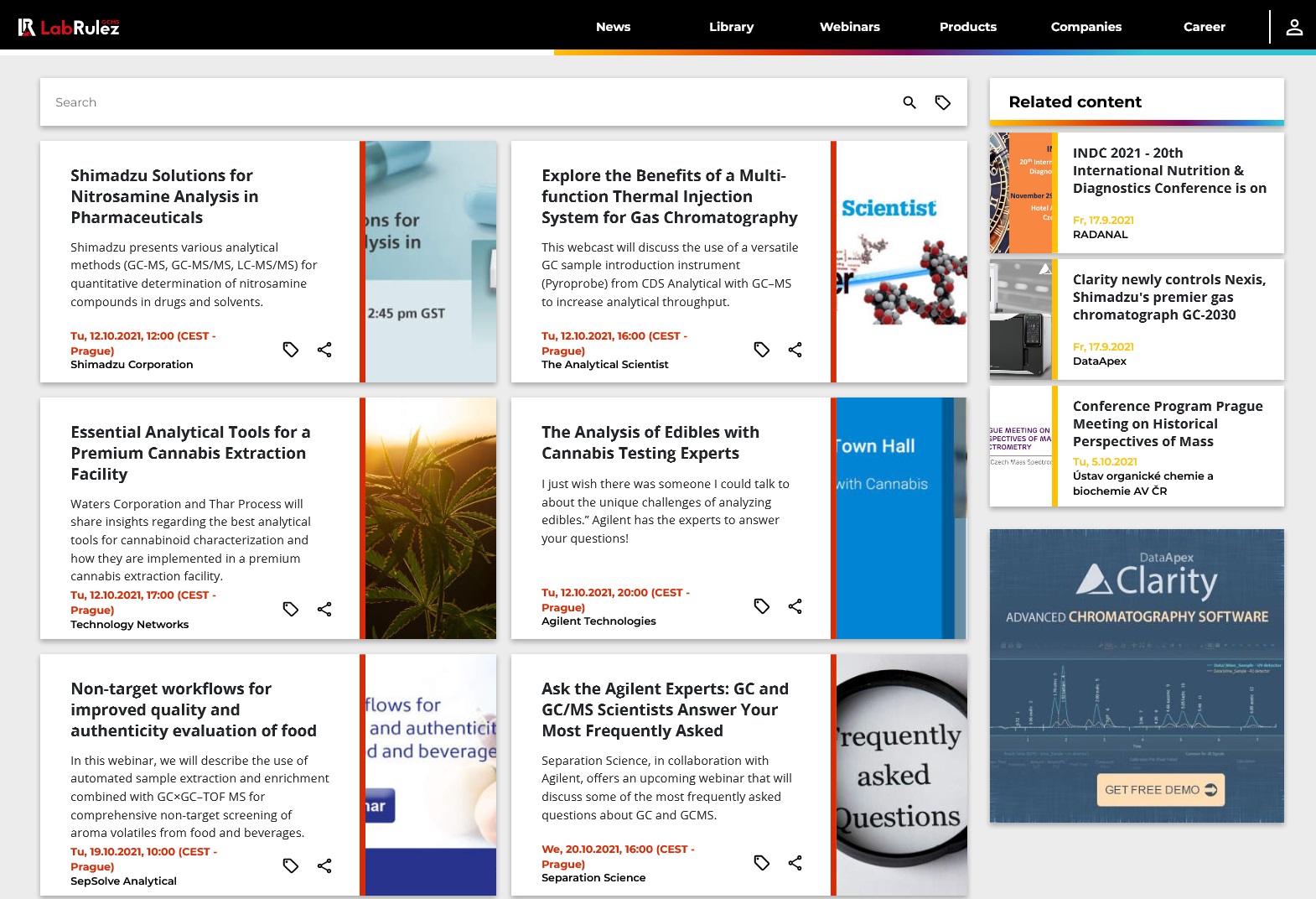The image size is (1316, 899).
Task: Click the search magnifier icon
Action: 909,102
